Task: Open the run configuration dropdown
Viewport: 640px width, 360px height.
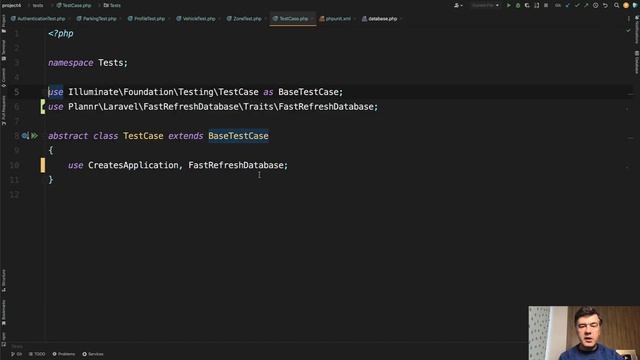Action: [x=485, y=5]
